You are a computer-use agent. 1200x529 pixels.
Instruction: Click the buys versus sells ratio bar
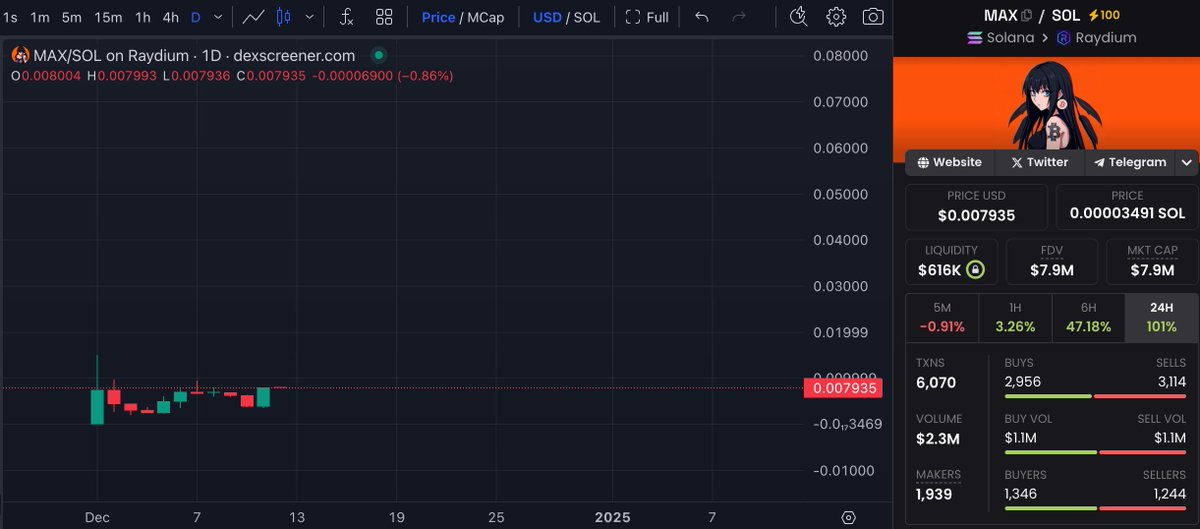(x=1095, y=397)
